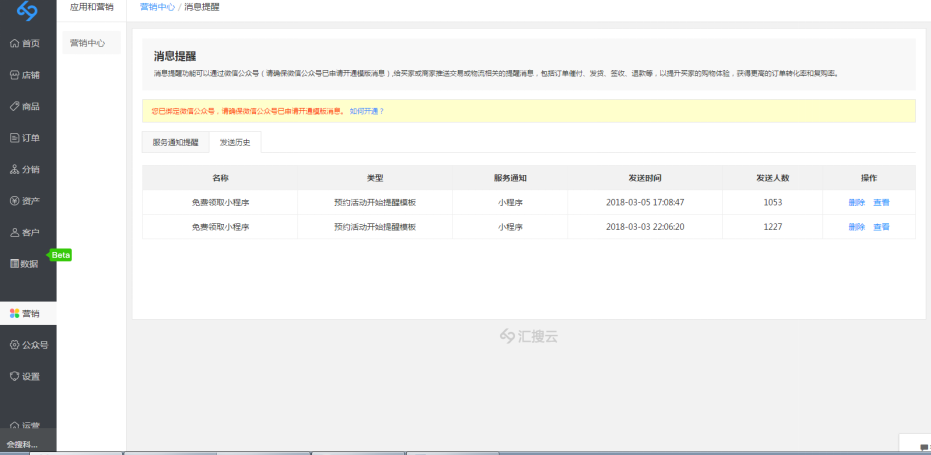Go to 店铺 store section
The image size is (931, 455).
coord(26,75)
